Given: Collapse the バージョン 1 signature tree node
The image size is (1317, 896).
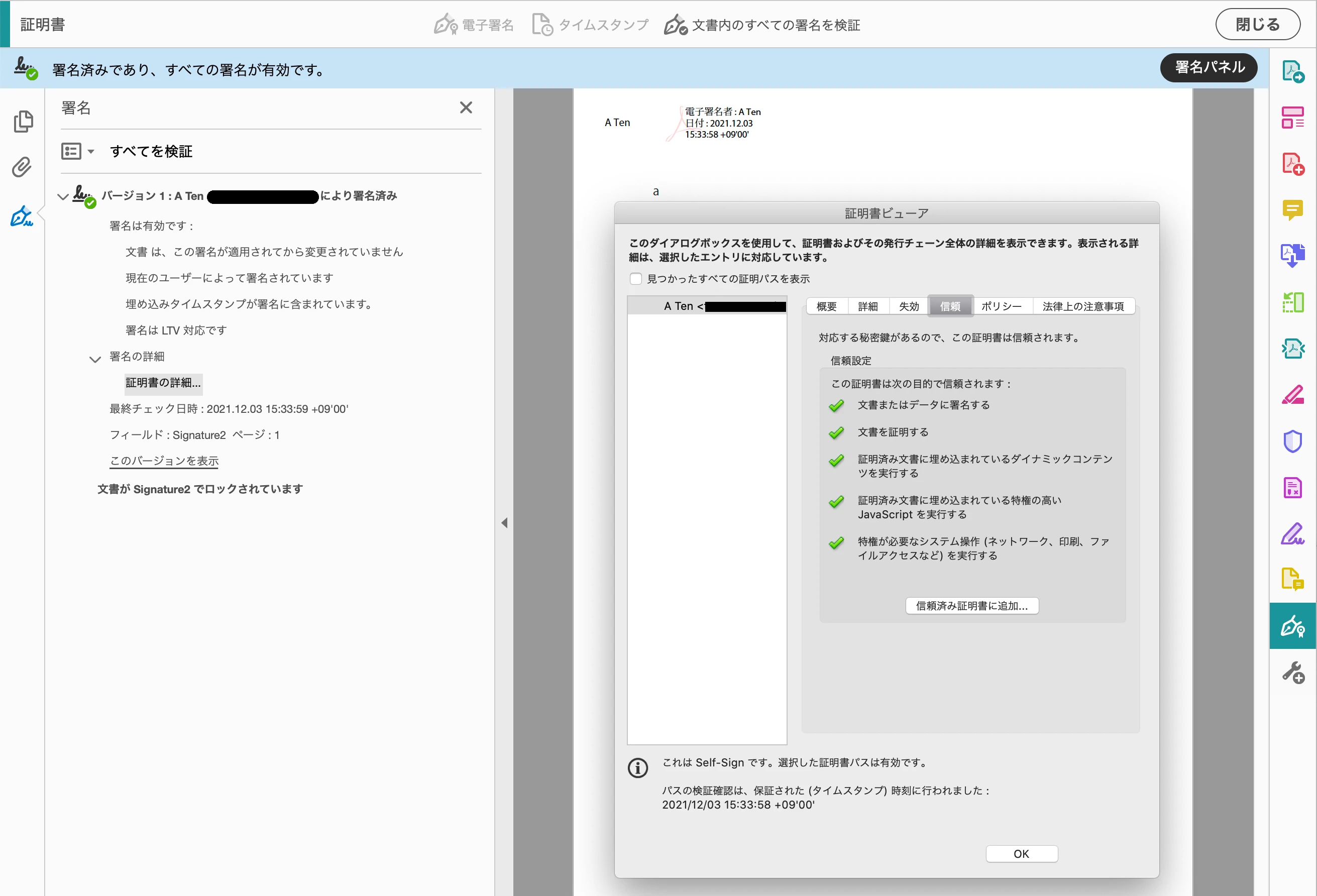Looking at the screenshot, I should coord(63,197).
